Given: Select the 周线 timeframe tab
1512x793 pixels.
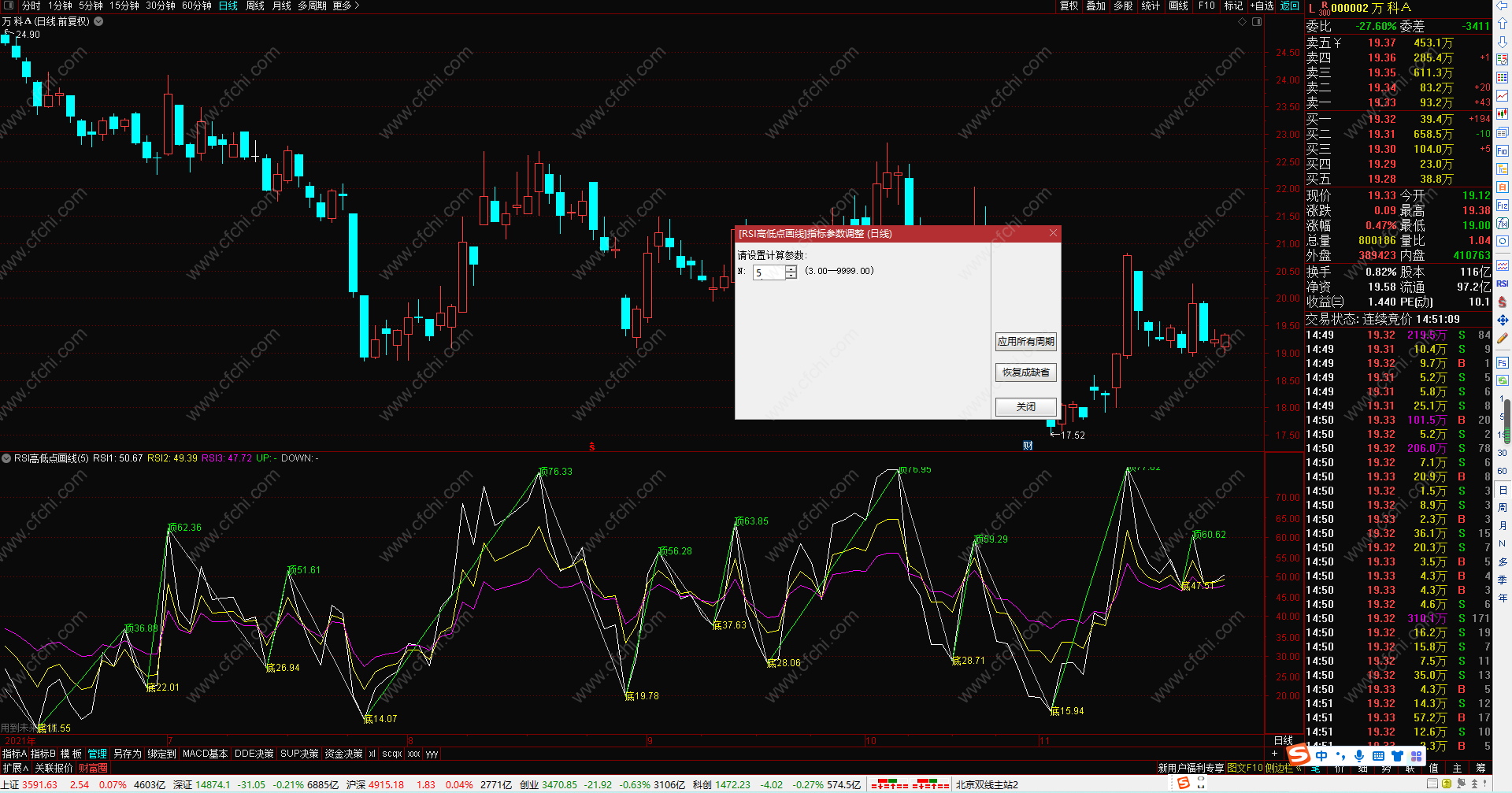Looking at the screenshot, I should (x=255, y=6).
